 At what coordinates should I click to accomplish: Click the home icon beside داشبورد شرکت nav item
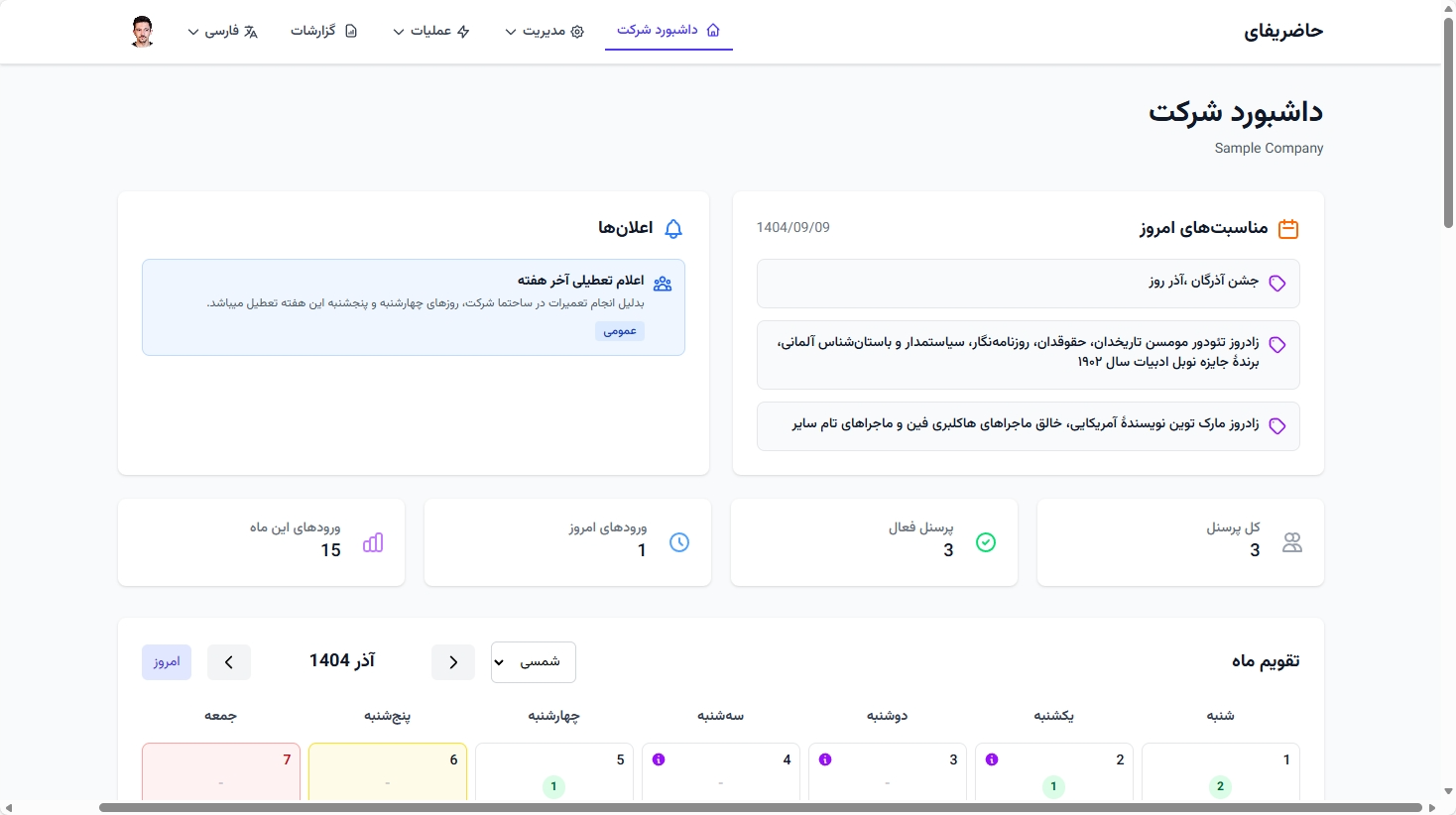click(x=713, y=30)
